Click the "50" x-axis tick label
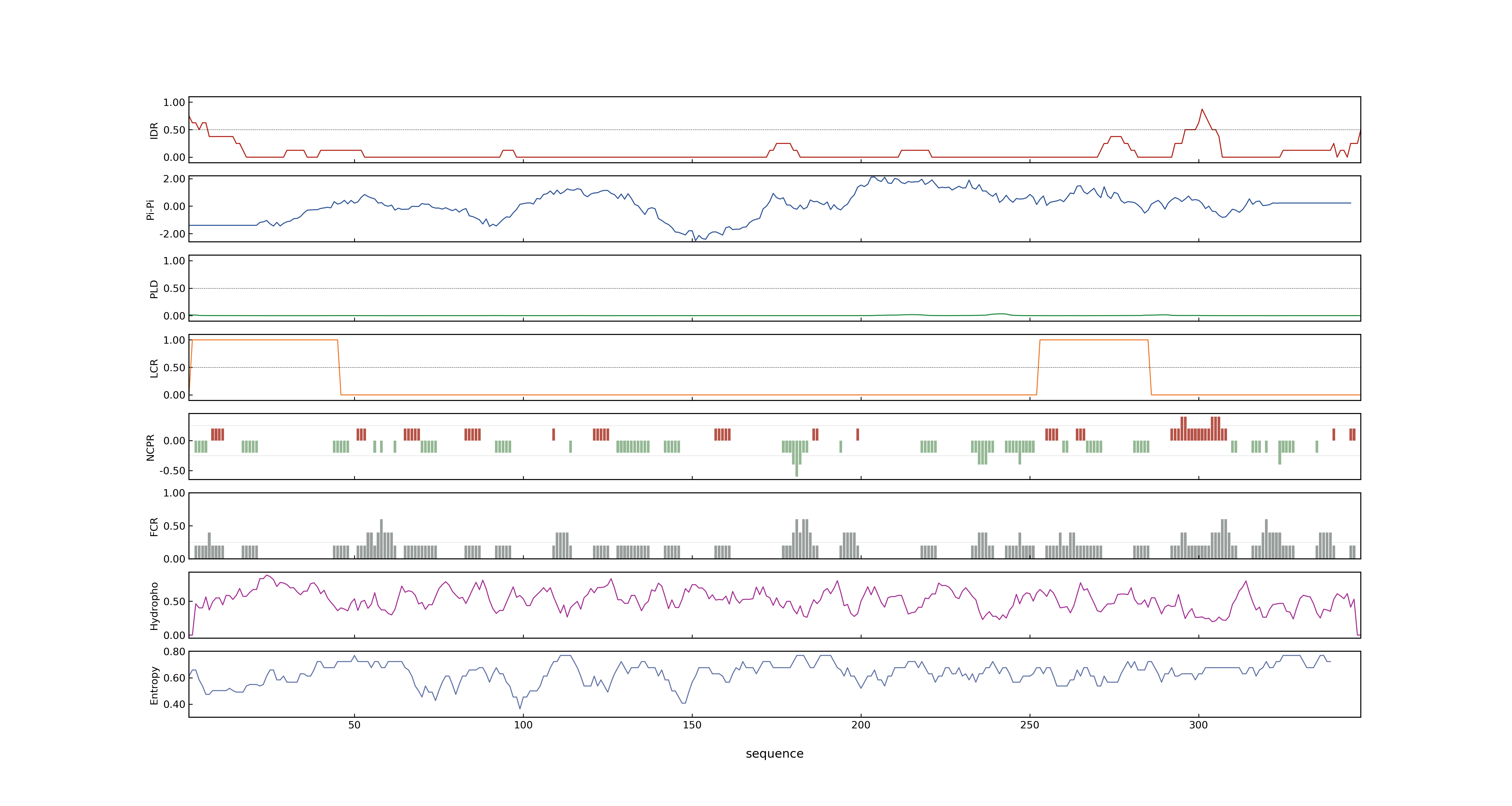This screenshot has height=806, width=1512. point(354,725)
